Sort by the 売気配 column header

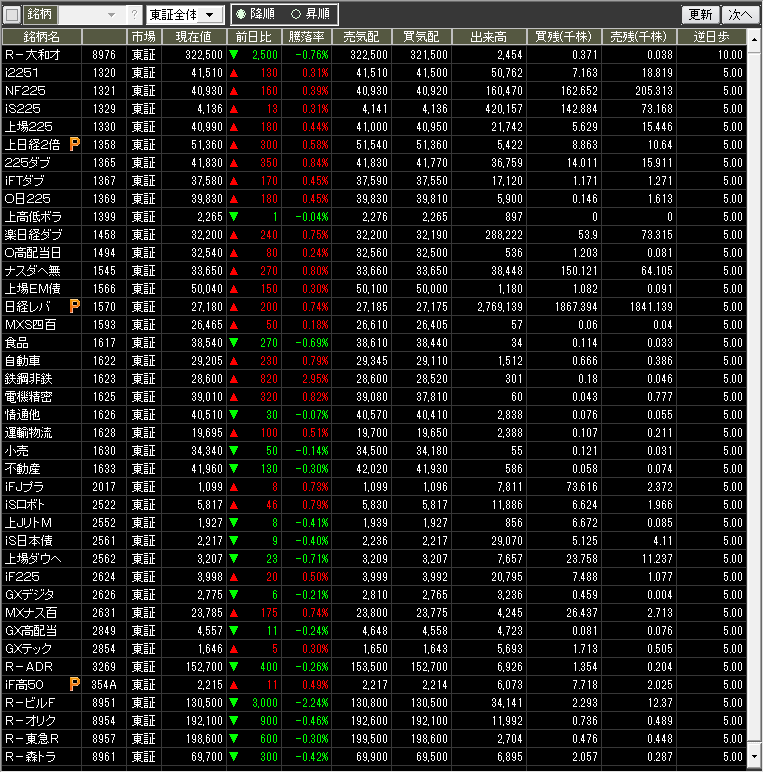(361, 37)
